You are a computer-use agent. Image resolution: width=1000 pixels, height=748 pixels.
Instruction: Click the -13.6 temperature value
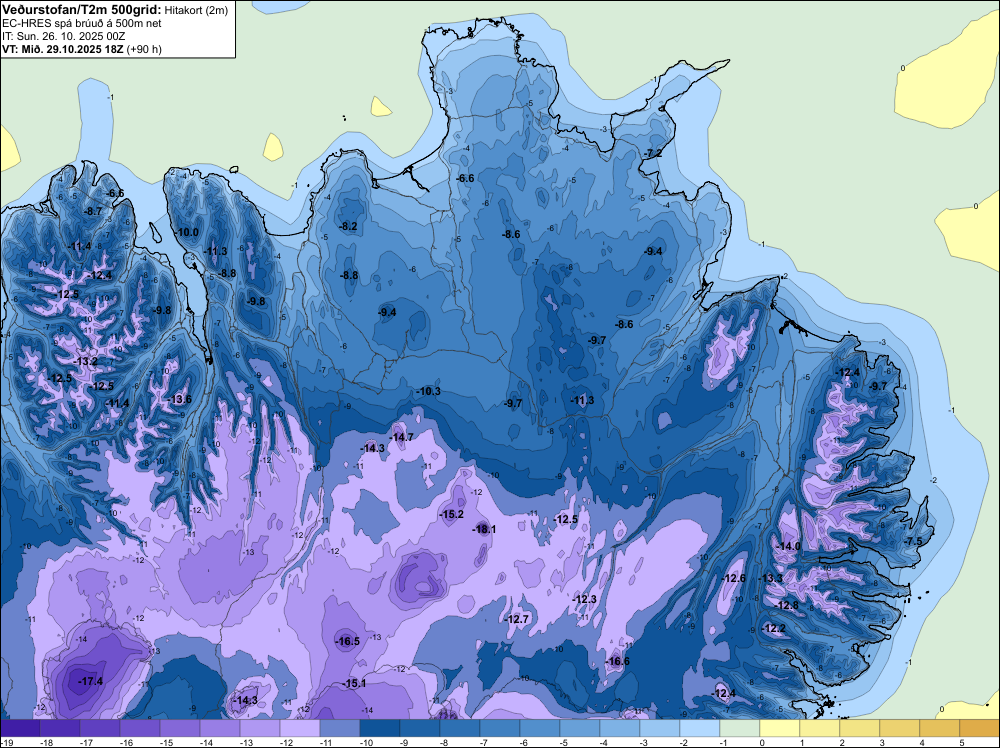[179, 399]
